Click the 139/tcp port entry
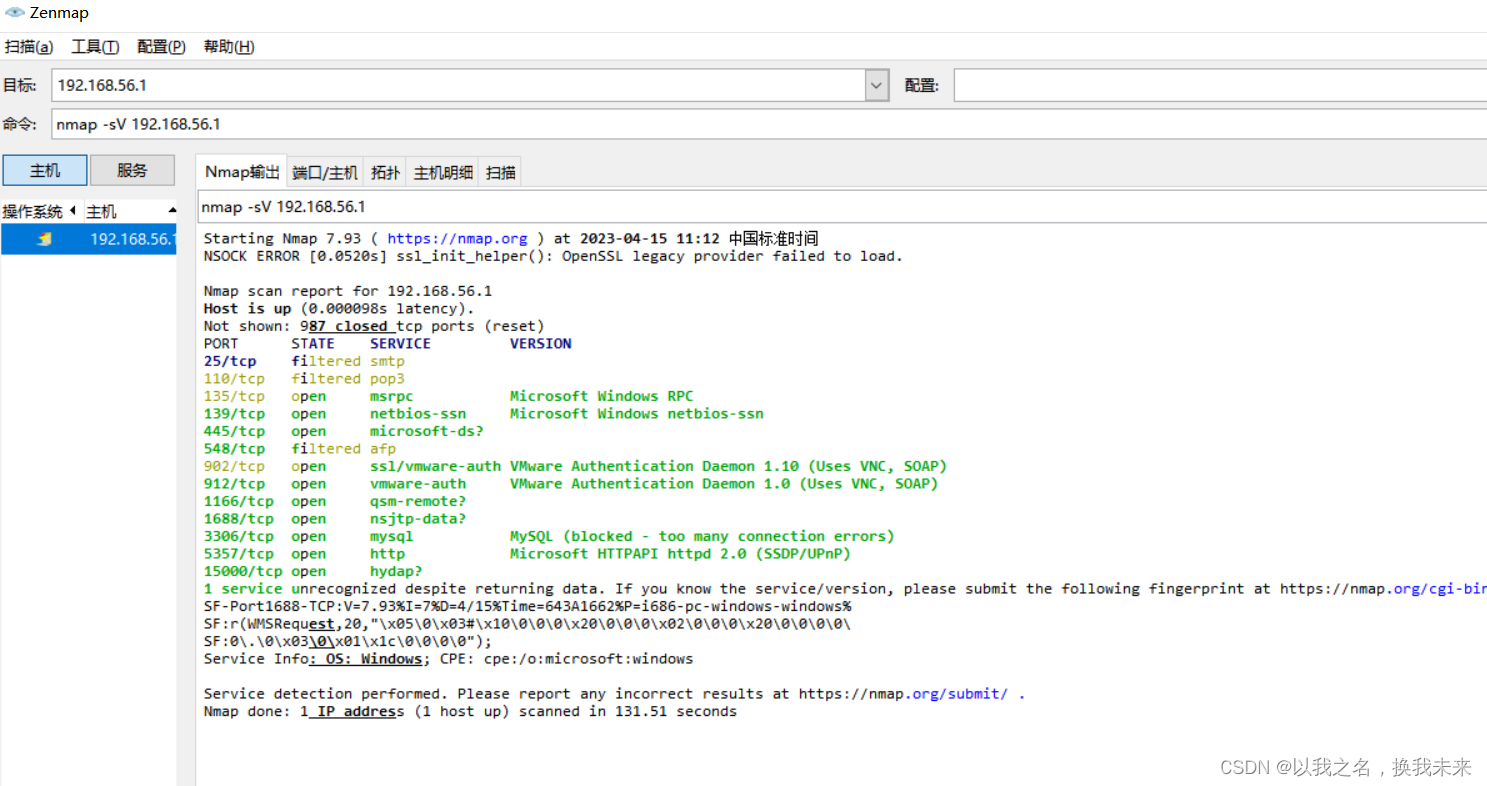The height and width of the screenshot is (786, 1487). (x=234, y=414)
